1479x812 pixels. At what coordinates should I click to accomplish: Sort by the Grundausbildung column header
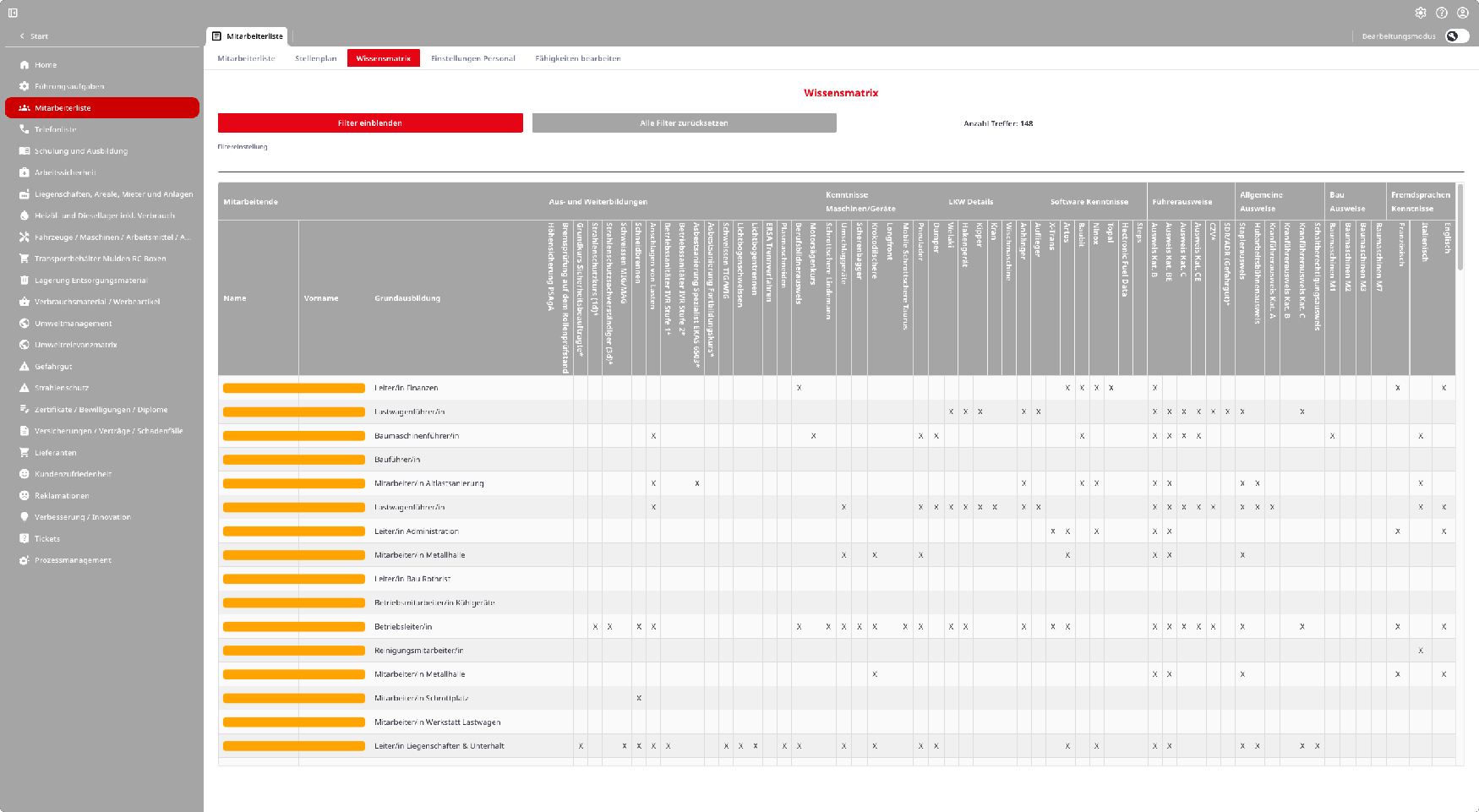pos(407,298)
